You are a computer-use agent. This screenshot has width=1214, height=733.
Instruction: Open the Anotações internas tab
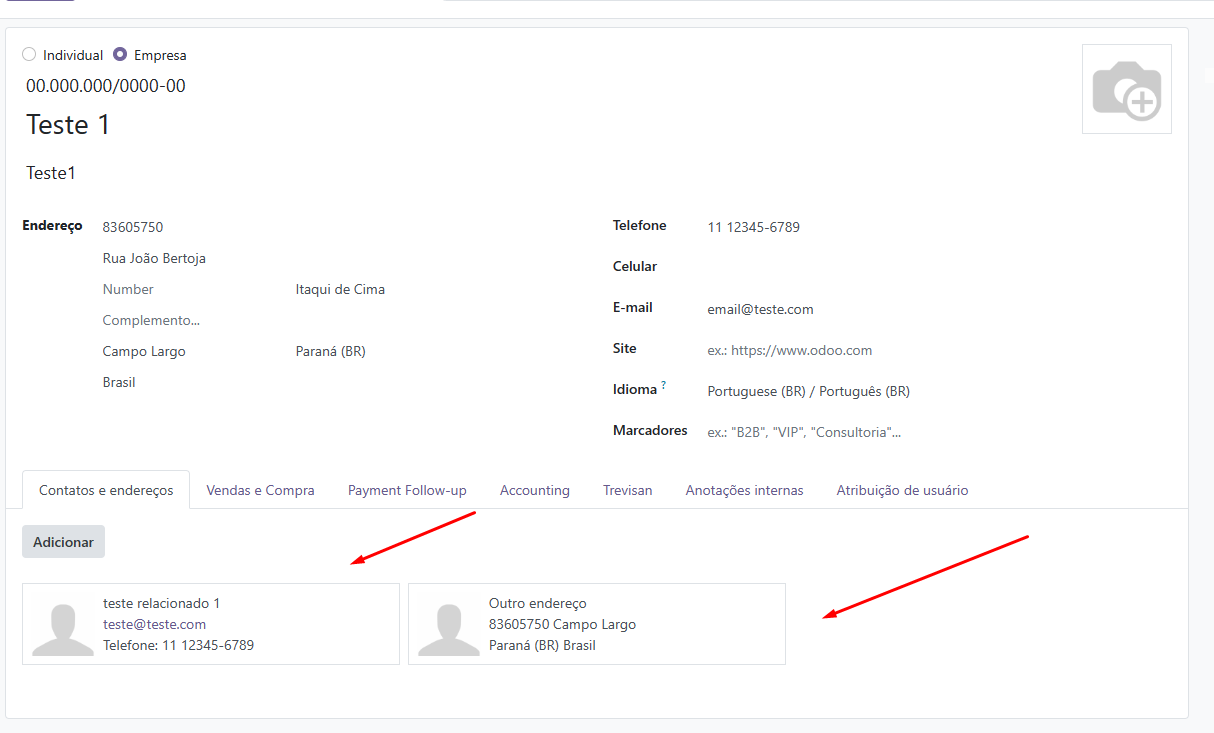pos(744,490)
